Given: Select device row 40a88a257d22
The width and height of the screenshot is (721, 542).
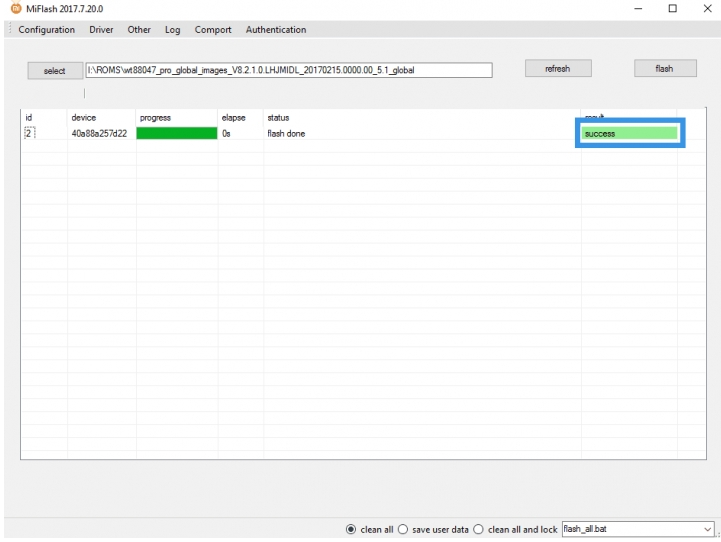Looking at the screenshot, I should (99, 133).
